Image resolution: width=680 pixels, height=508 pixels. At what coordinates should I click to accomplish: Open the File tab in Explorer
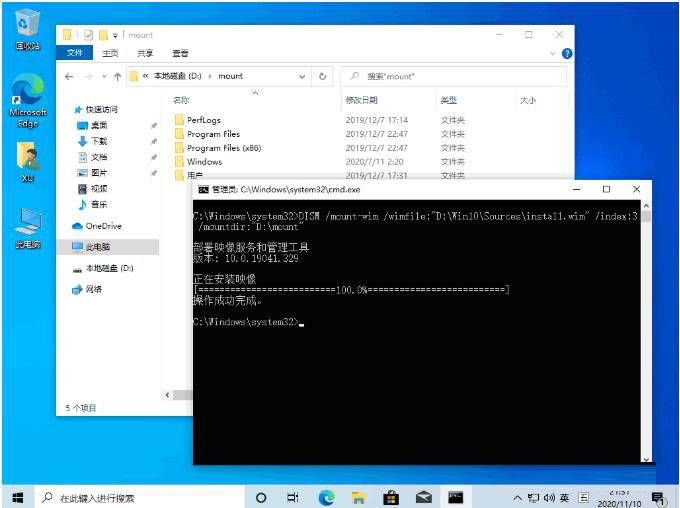point(75,53)
